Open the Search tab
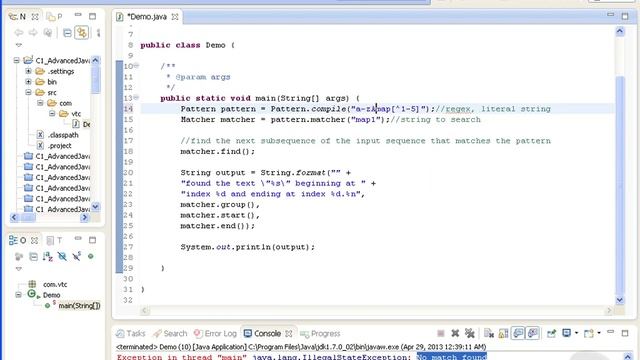This screenshot has height=360, width=640. pos(170,333)
